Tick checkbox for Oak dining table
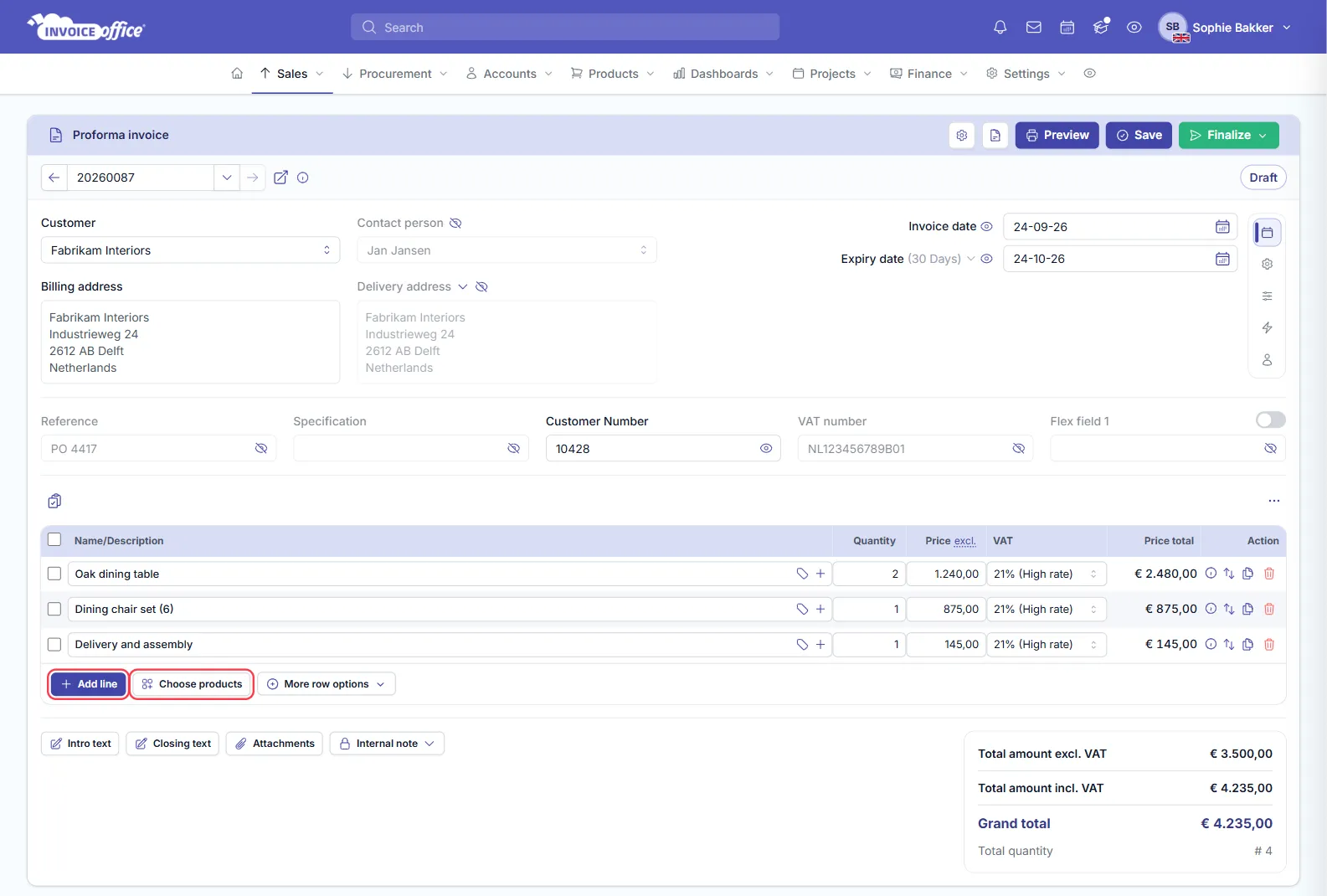 (x=54, y=574)
